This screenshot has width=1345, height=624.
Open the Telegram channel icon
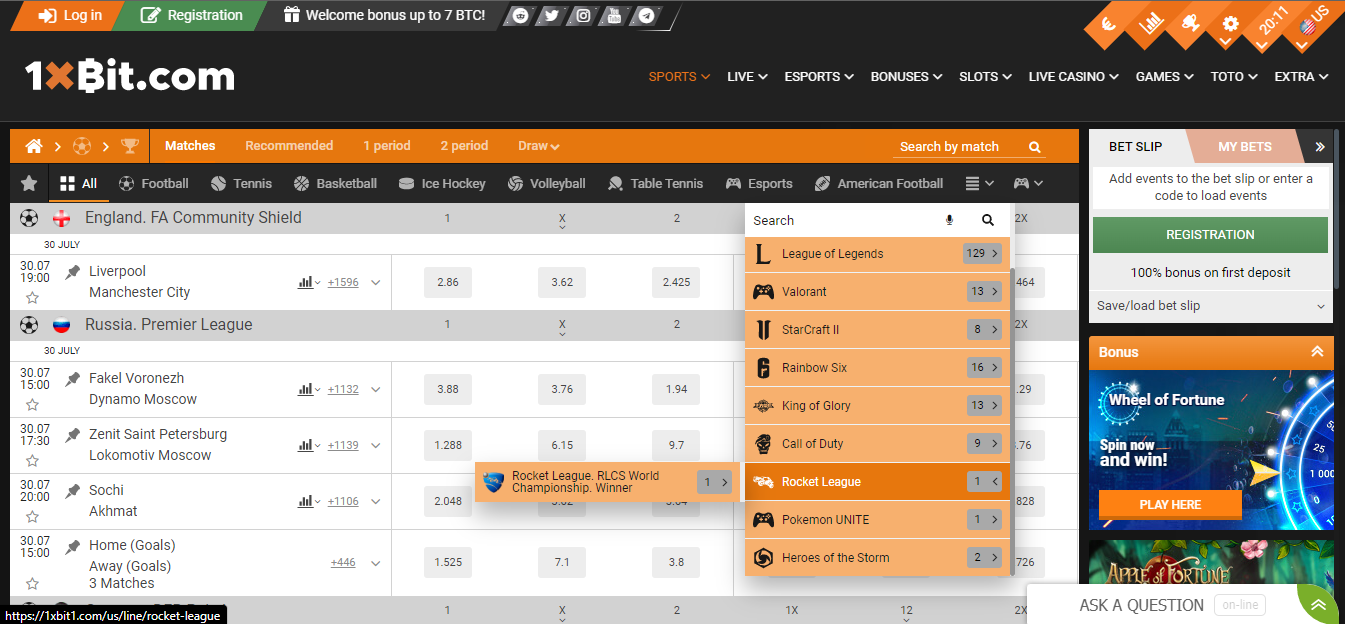coord(647,16)
